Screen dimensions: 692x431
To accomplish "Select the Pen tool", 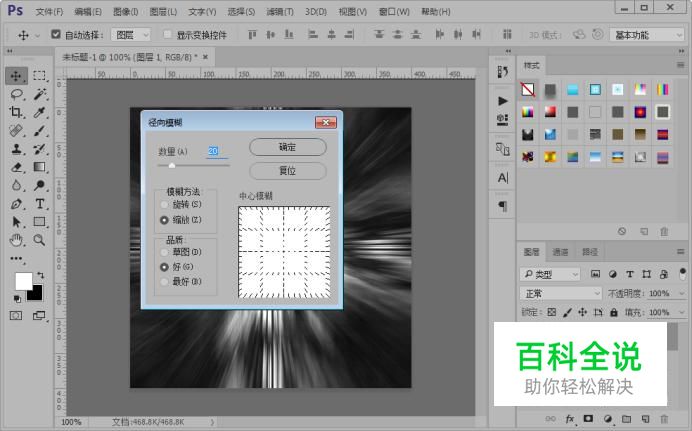I will 16,203.
